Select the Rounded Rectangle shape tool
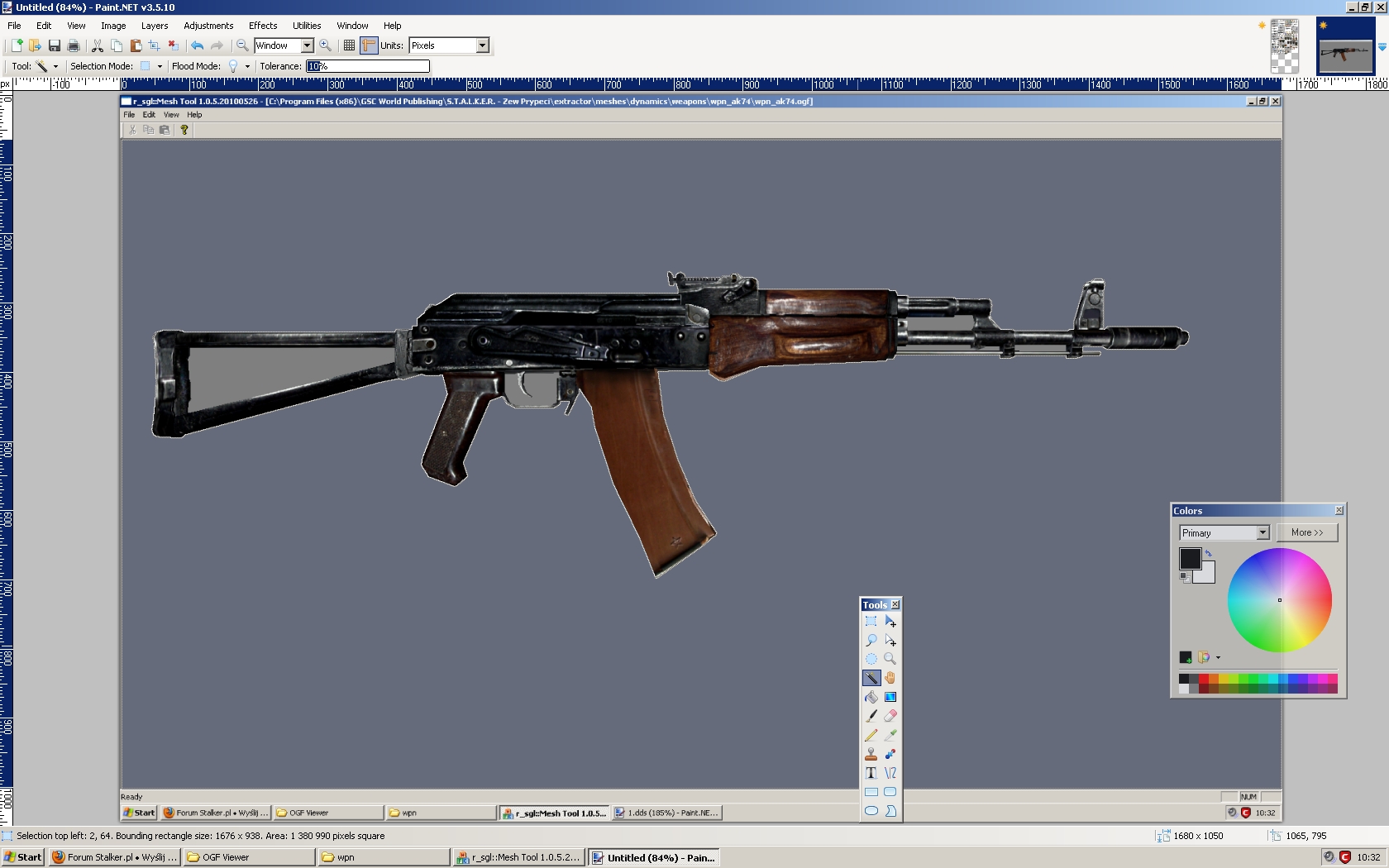1389x868 pixels. pyautogui.click(x=890, y=792)
